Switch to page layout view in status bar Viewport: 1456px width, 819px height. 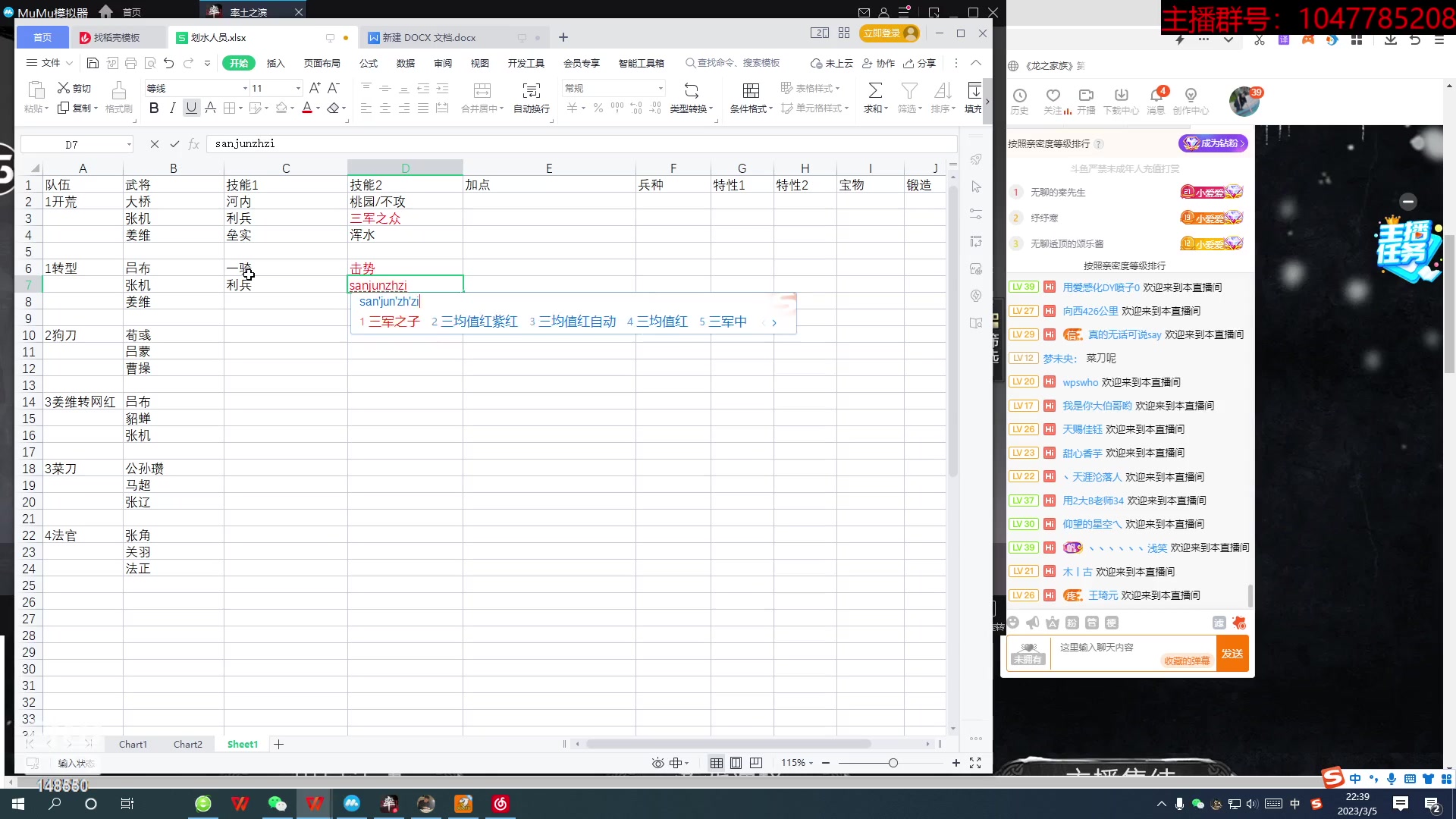tap(736, 763)
